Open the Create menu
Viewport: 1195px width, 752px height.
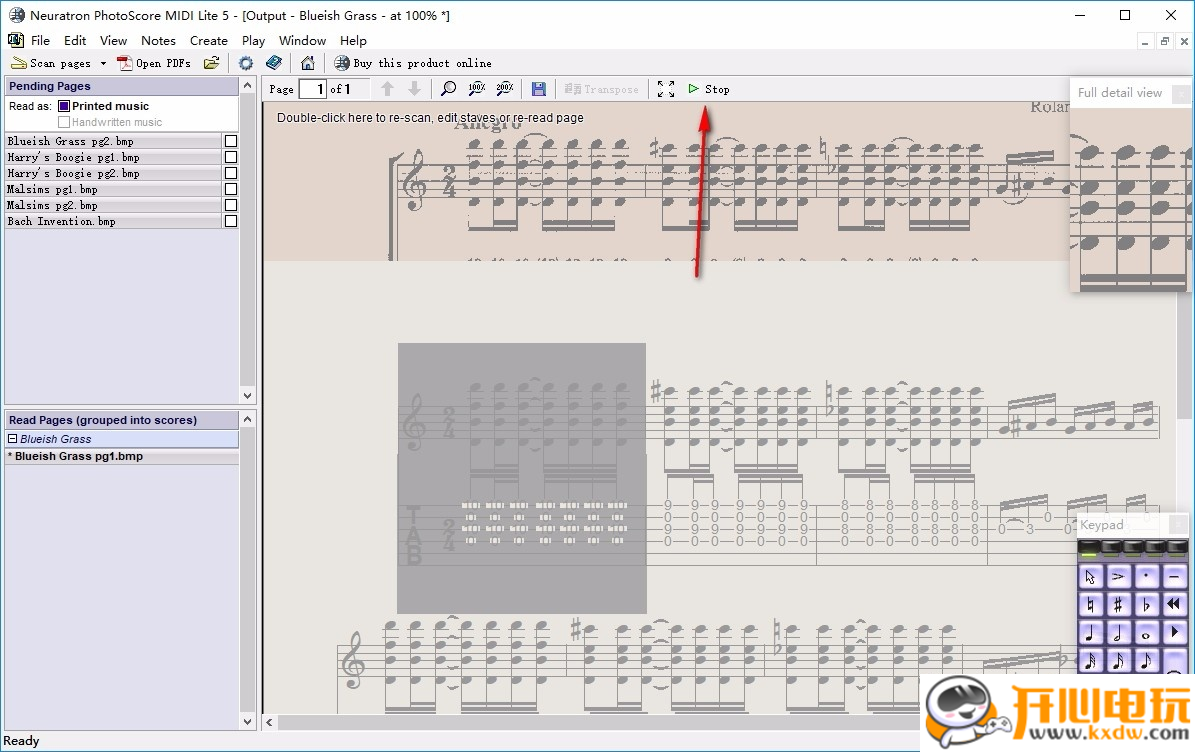[x=208, y=41]
